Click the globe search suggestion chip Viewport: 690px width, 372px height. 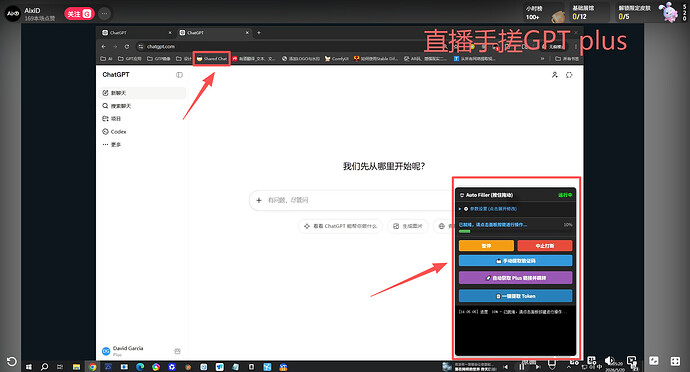pyautogui.click(x=443, y=226)
